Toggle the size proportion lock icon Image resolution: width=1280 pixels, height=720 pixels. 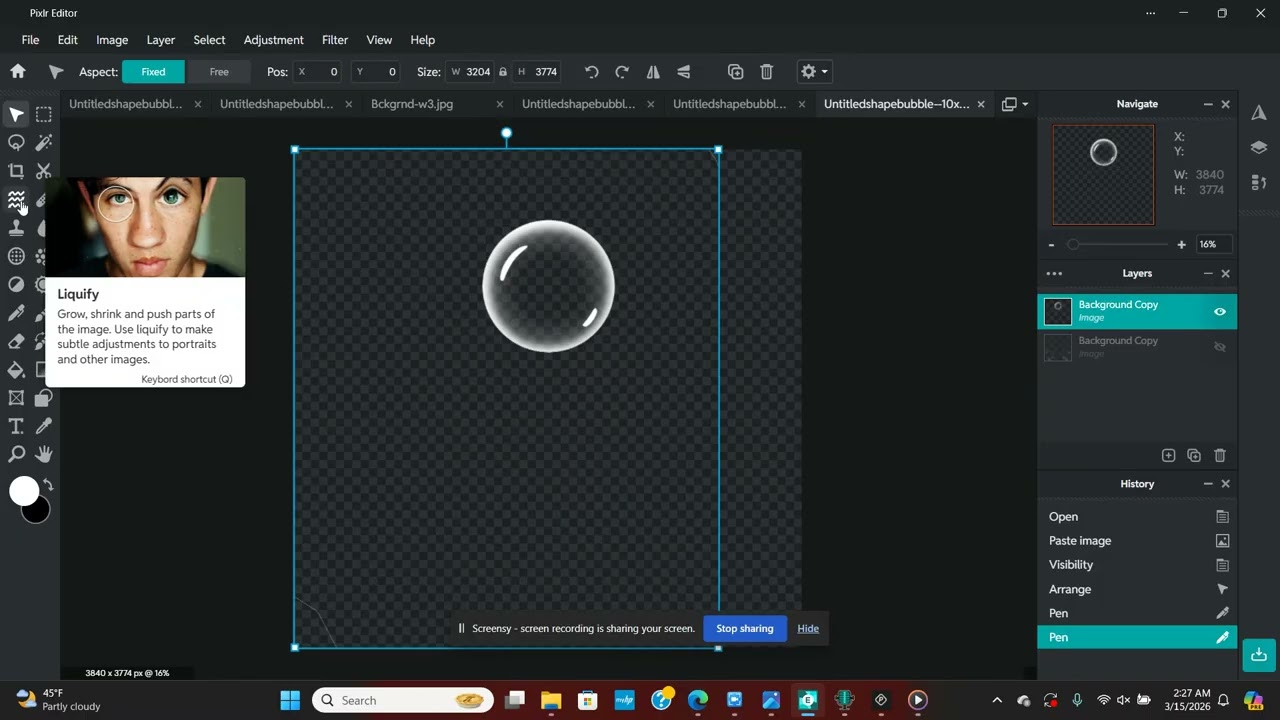click(x=503, y=72)
